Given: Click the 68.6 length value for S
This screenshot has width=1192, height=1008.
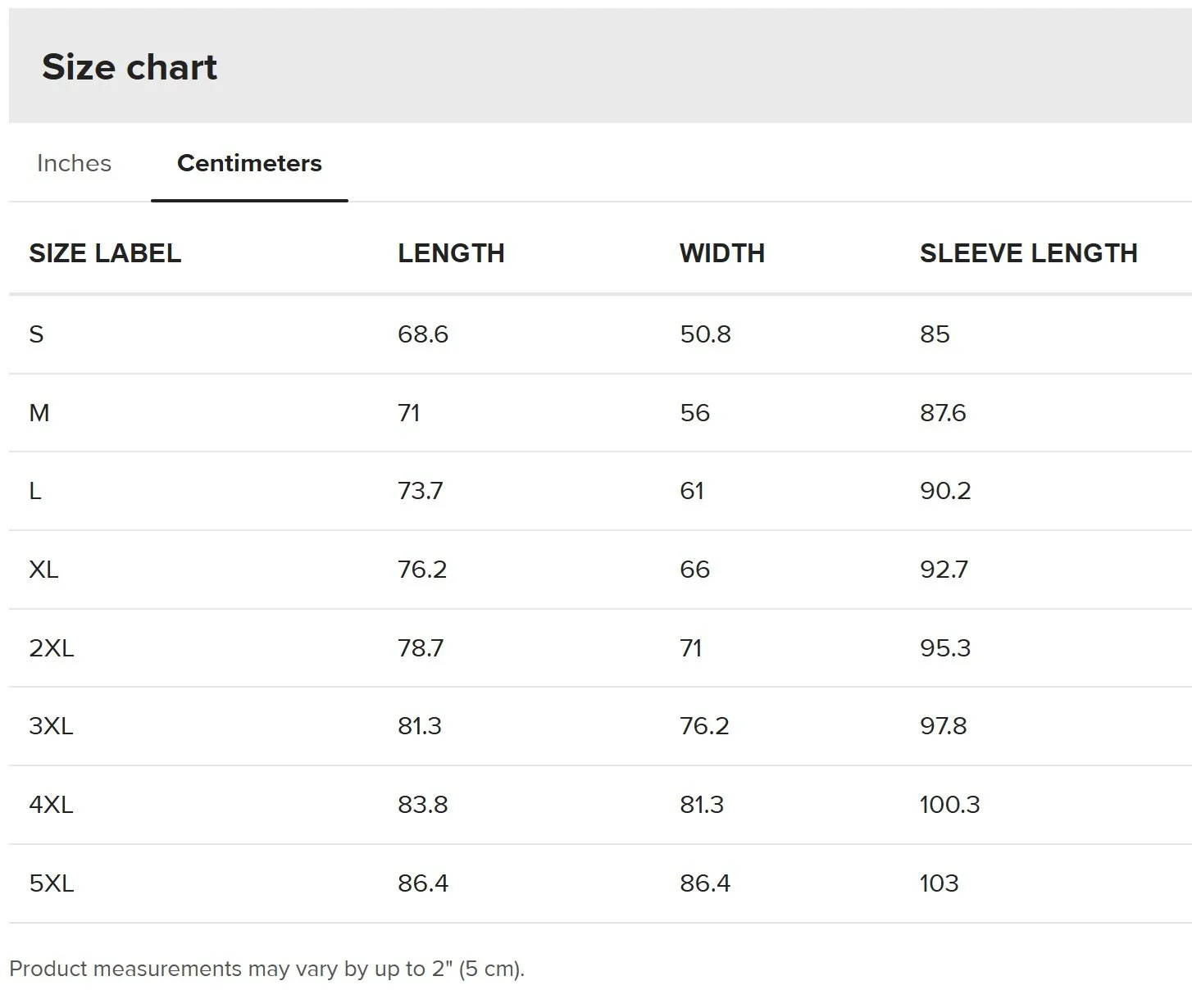Looking at the screenshot, I should coord(423,334).
